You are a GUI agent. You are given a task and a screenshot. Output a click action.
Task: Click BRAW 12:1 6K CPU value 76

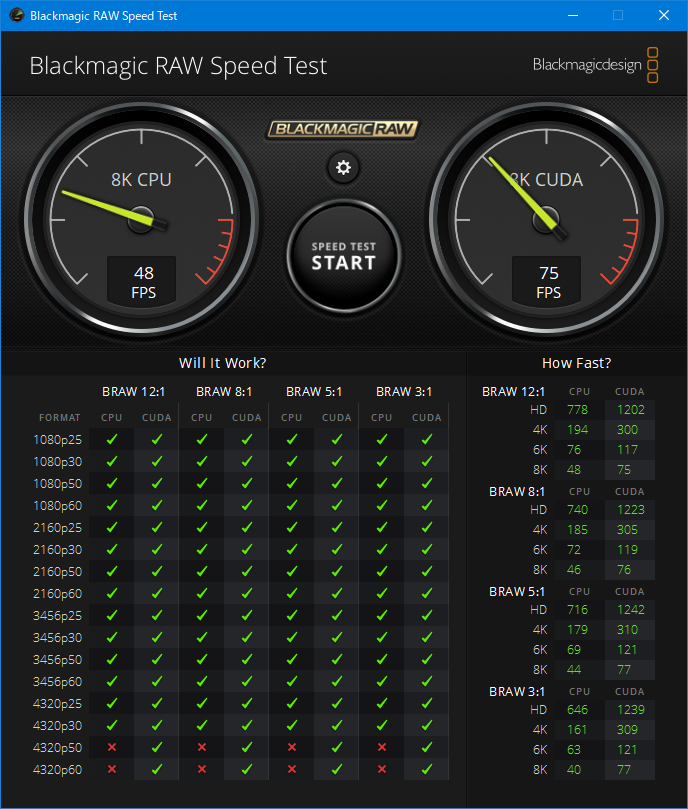(x=574, y=449)
